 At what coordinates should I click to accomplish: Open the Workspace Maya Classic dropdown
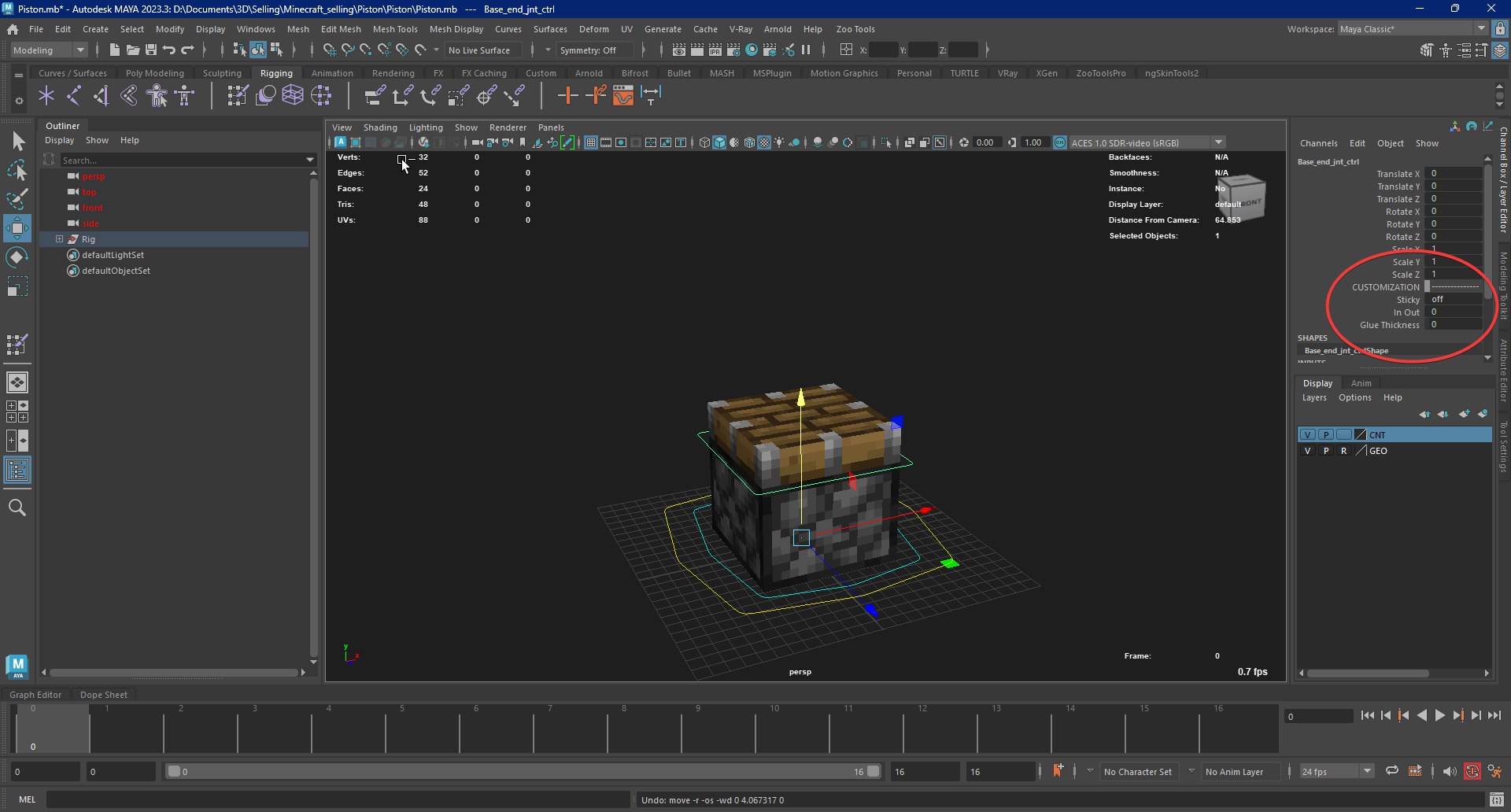coord(1413,28)
